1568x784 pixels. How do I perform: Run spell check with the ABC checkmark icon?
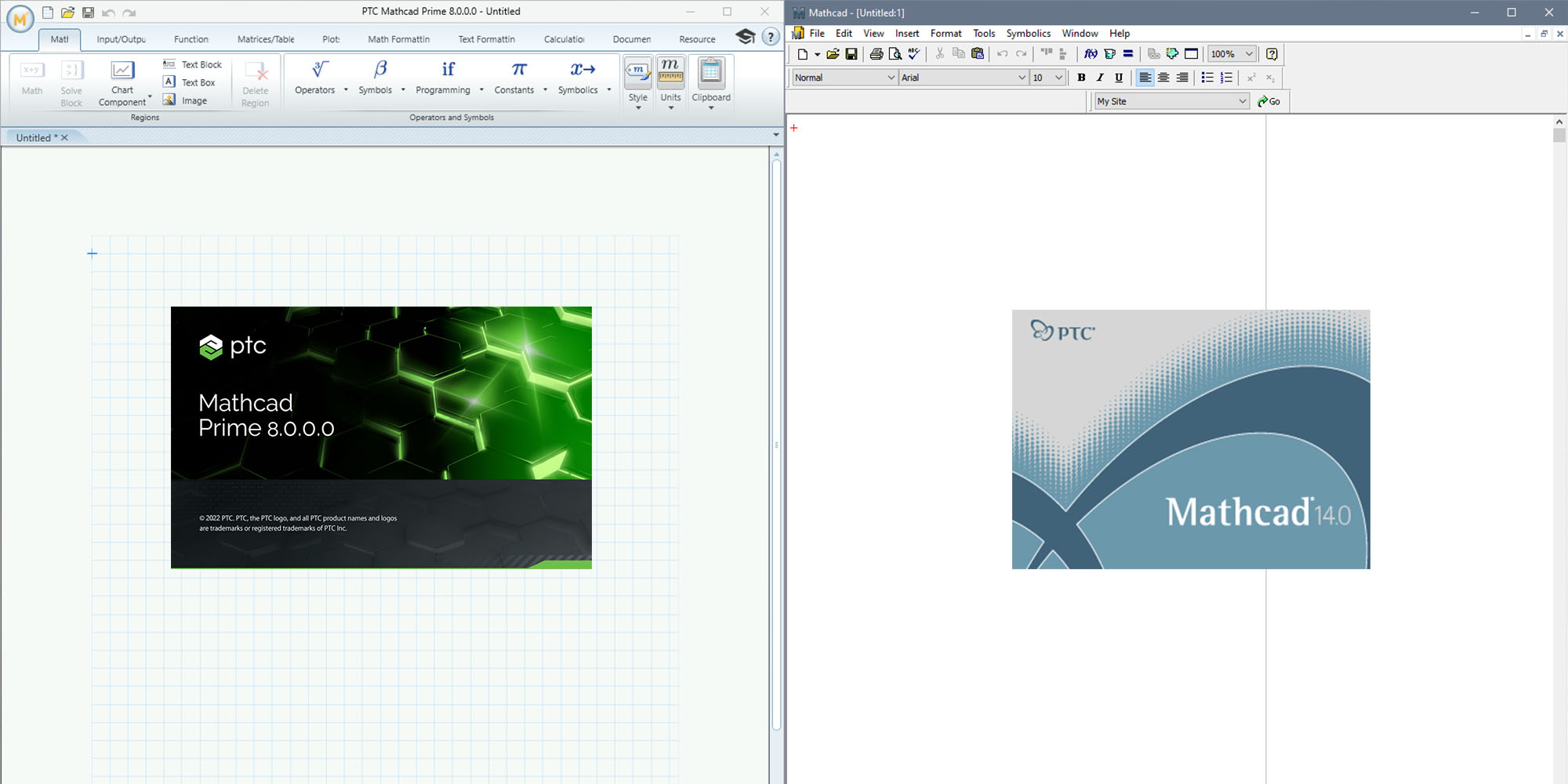coord(913,54)
